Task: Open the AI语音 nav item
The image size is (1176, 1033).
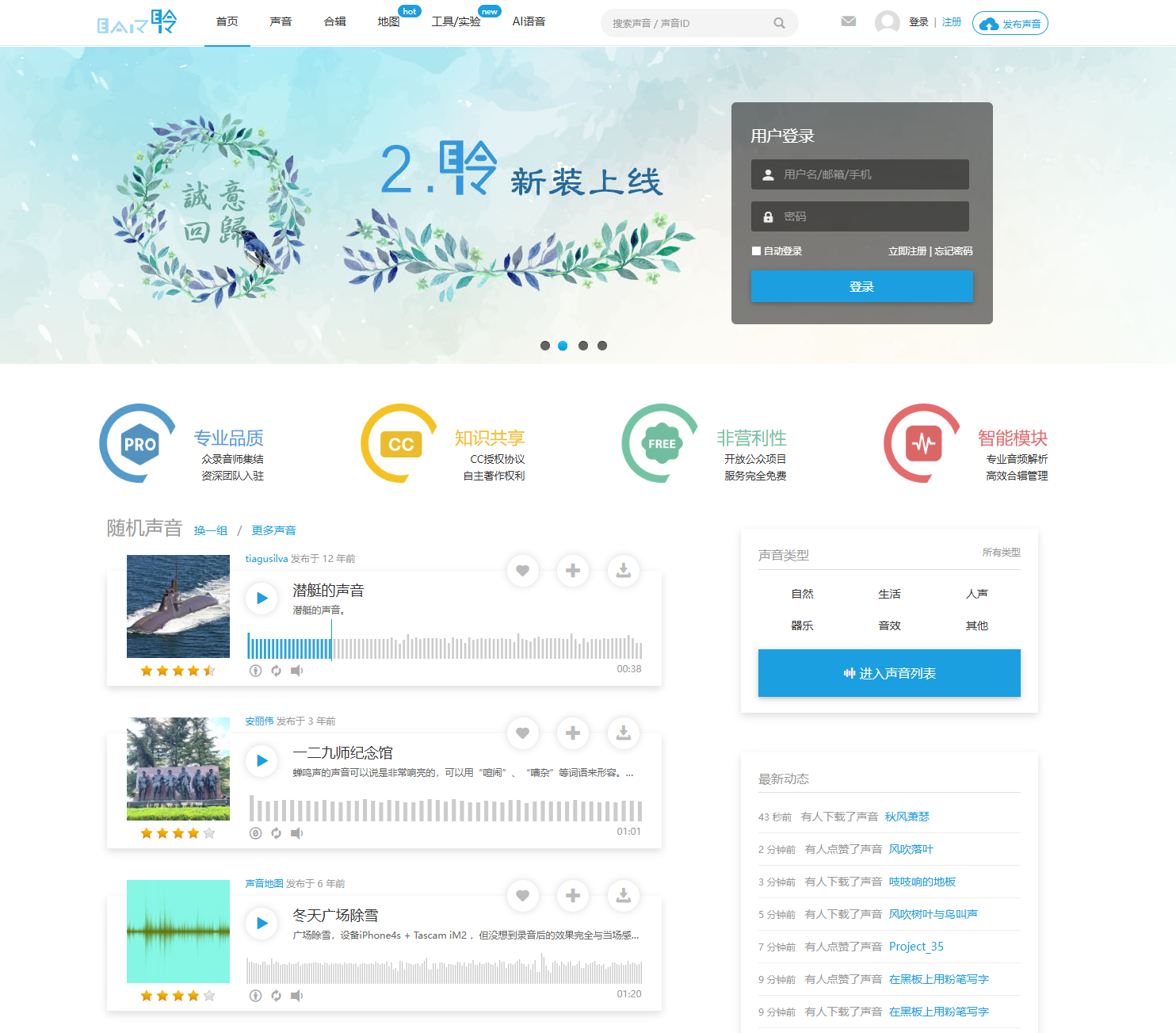Action: point(529,22)
